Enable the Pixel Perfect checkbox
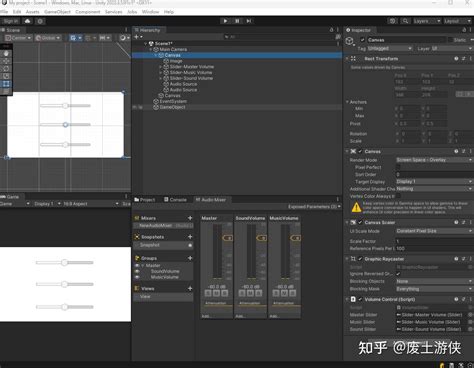The height and width of the screenshot is (368, 474). tap(398, 167)
